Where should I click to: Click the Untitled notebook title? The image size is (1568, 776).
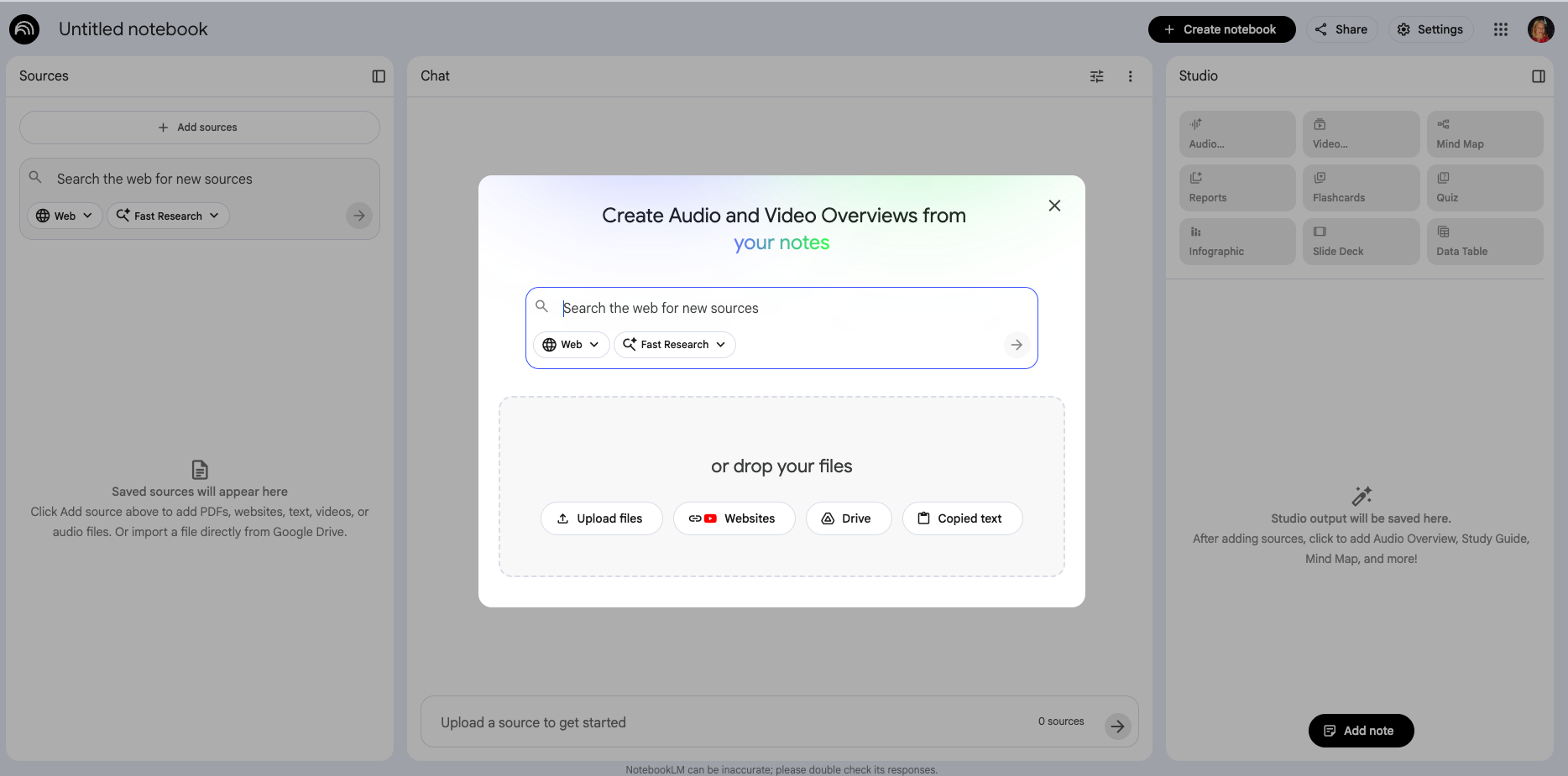(133, 29)
